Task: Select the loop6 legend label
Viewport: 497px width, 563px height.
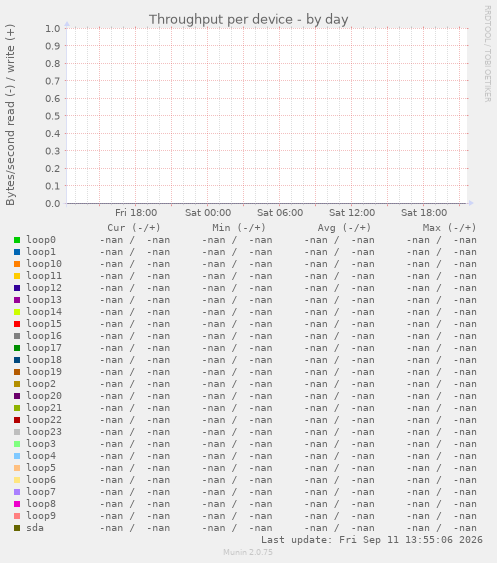Action: pyautogui.click(x=41, y=480)
